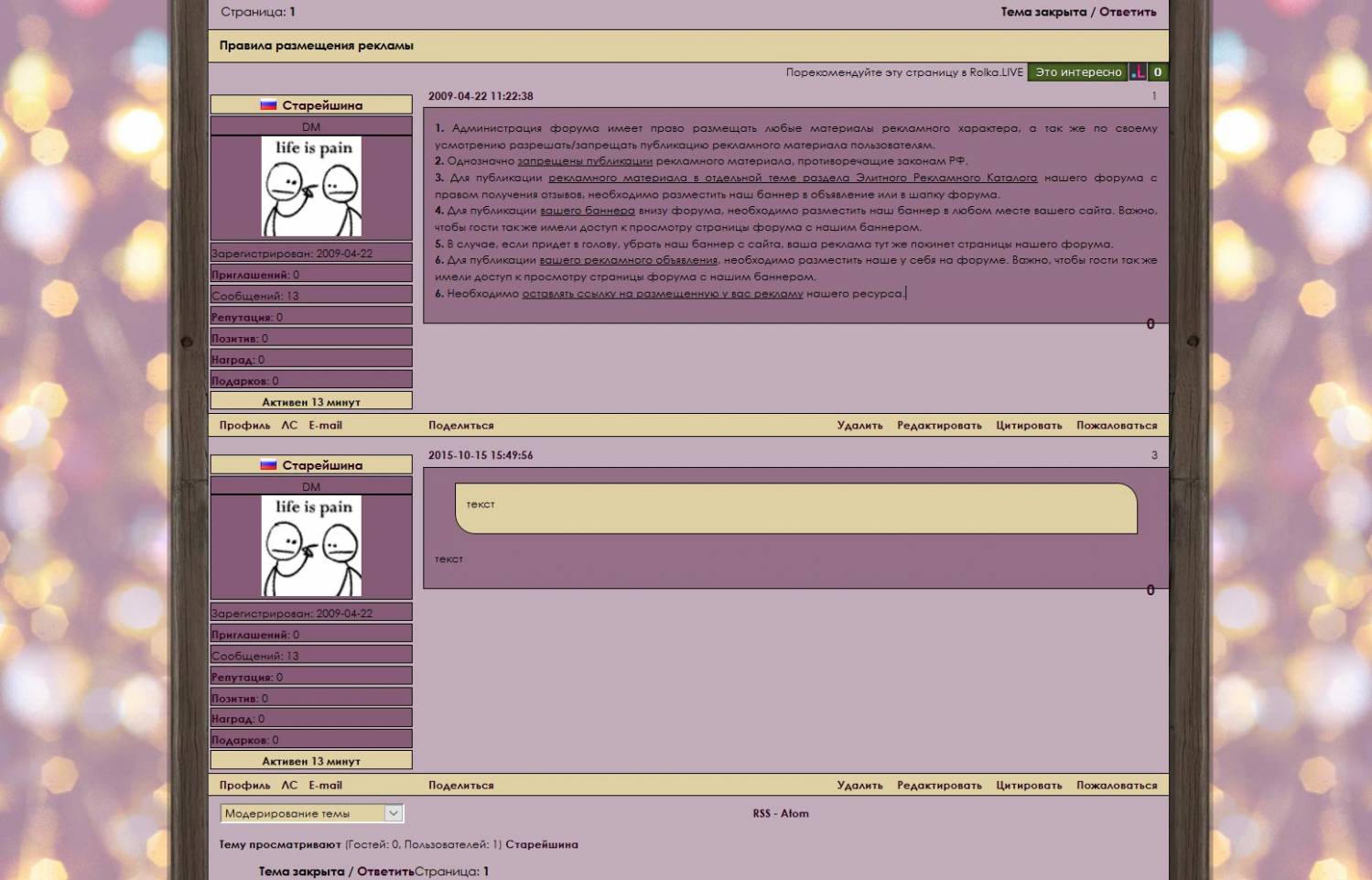The width and height of the screenshot is (1372, 880).
Task: Open 'Профиль' link under first post
Action: 244,426
